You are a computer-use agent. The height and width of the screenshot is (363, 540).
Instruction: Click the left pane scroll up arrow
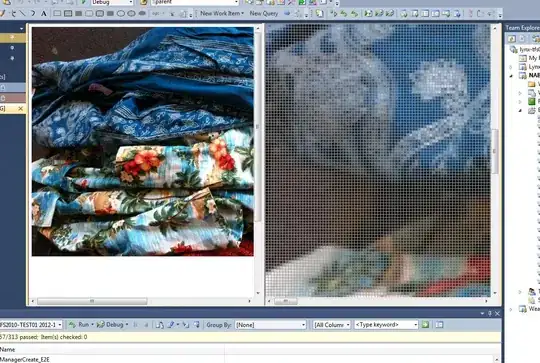point(258,28)
